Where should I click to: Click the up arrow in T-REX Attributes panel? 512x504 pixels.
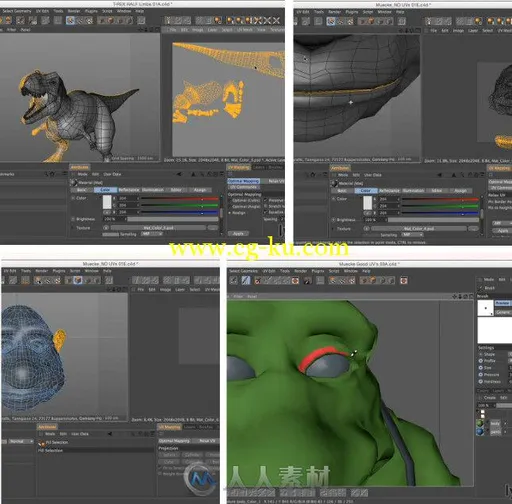[193, 174]
